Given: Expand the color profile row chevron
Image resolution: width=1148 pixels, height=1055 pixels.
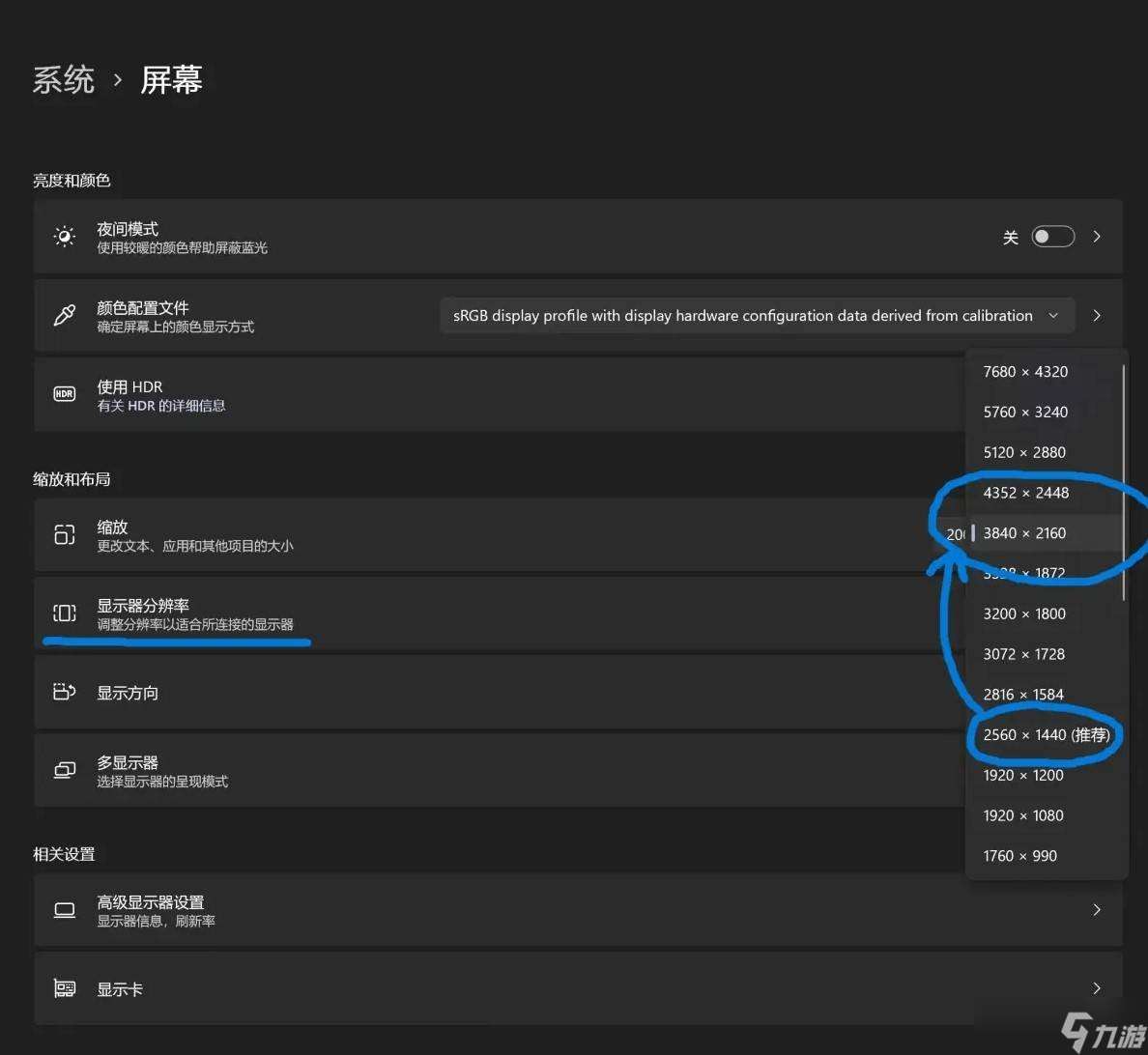Looking at the screenshot, I should pos(1097,316).
